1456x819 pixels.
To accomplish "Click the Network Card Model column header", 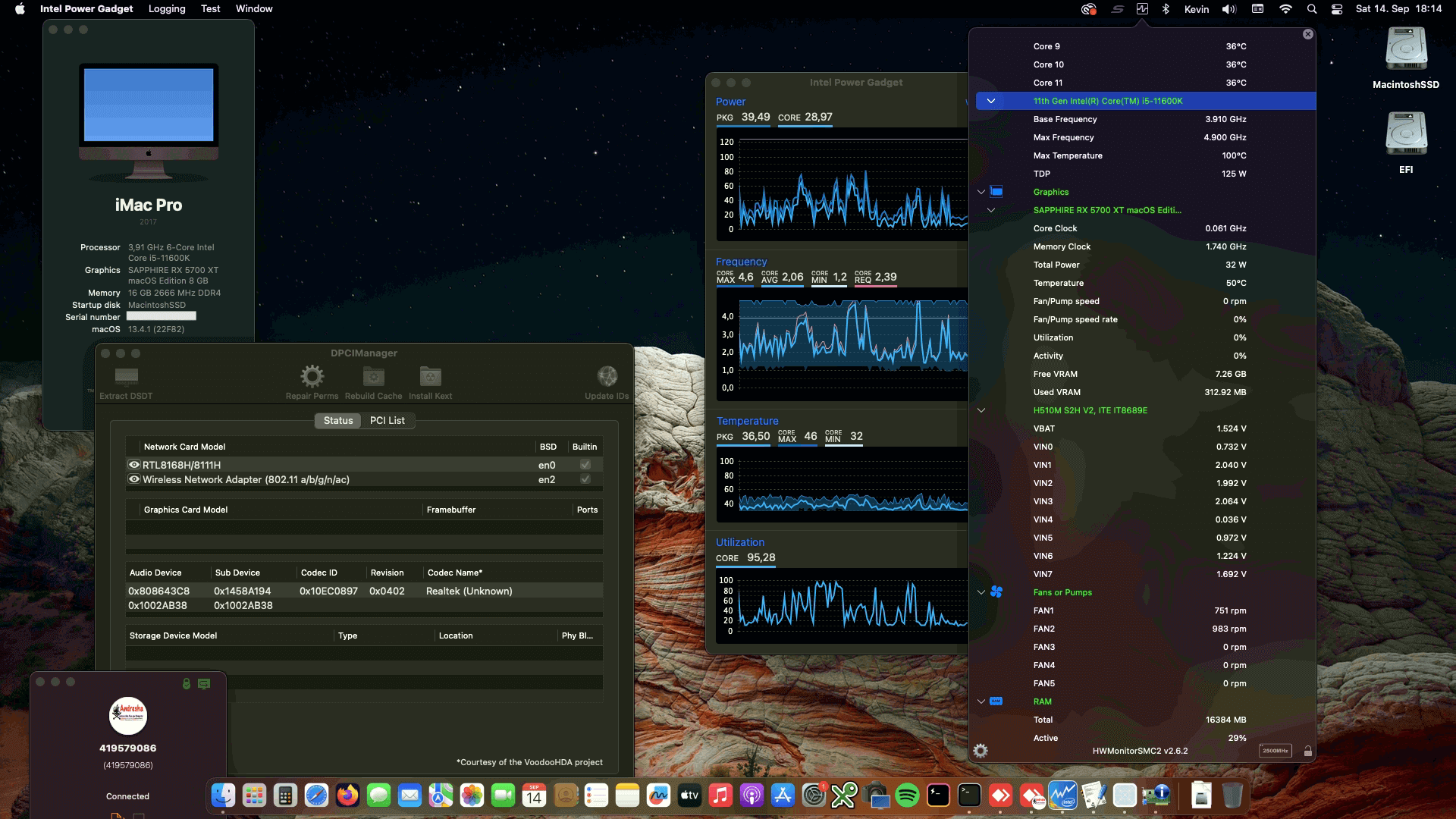I will coord(338,447).
